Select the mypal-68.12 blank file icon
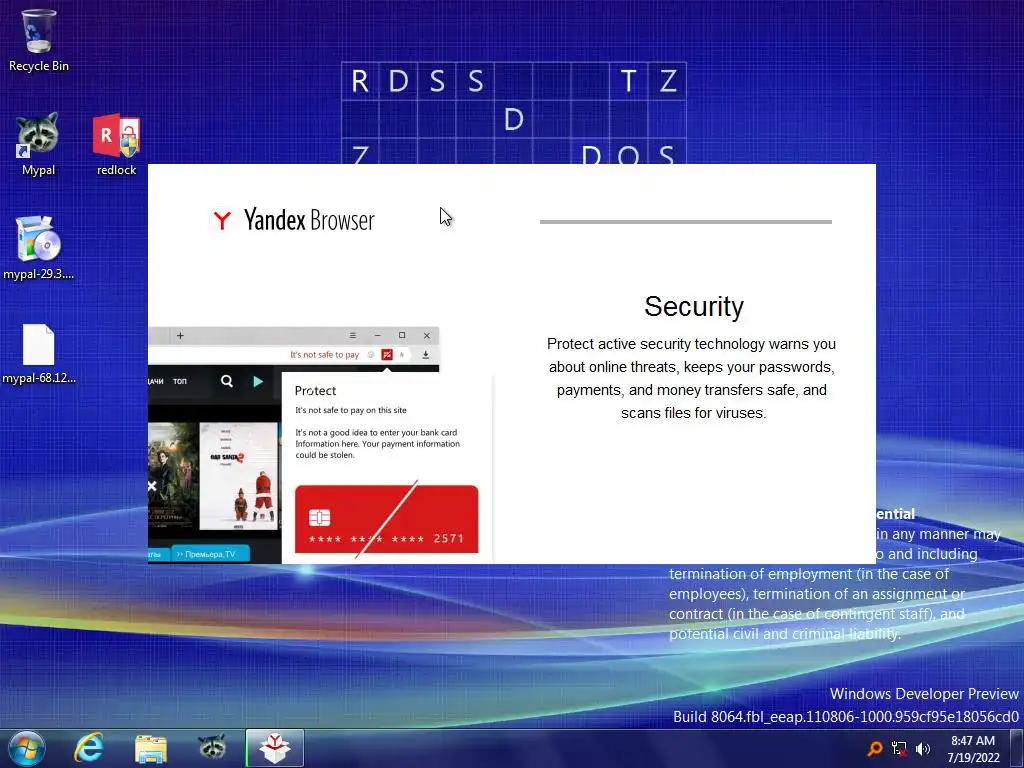Screen dimensions: 1024x768 pyautogui.click(x=38, y=353)
